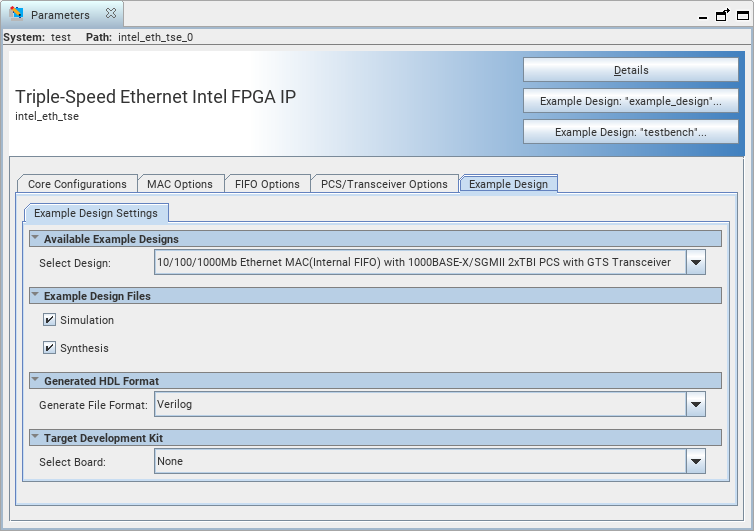Open the MAC Options tab
Screen dimensions: 754x531
[x=180, y=184]
